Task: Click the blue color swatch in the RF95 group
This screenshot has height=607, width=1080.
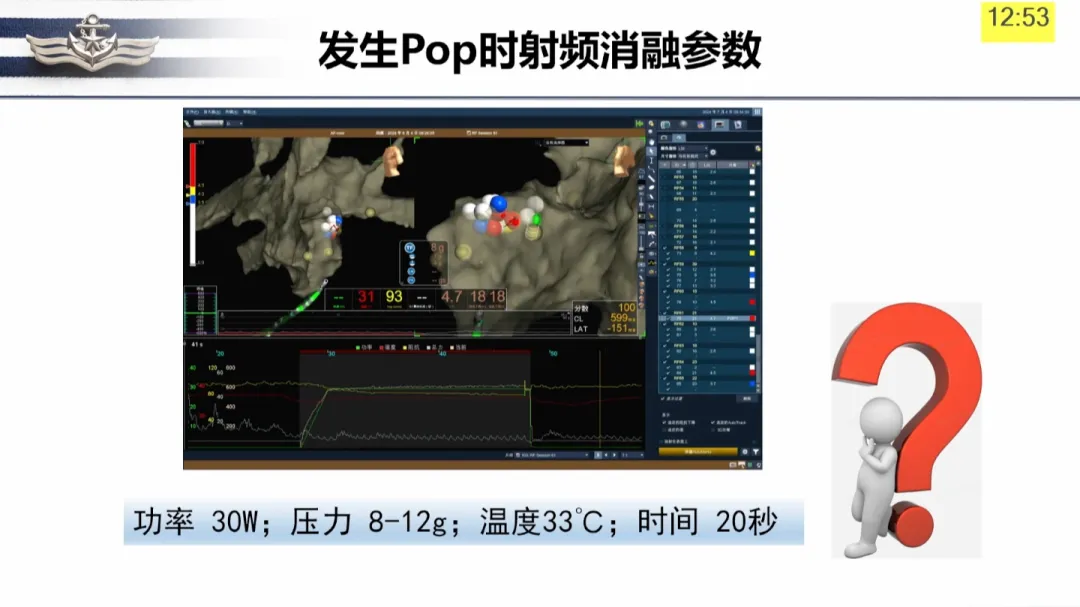Action: coord(752,384)
